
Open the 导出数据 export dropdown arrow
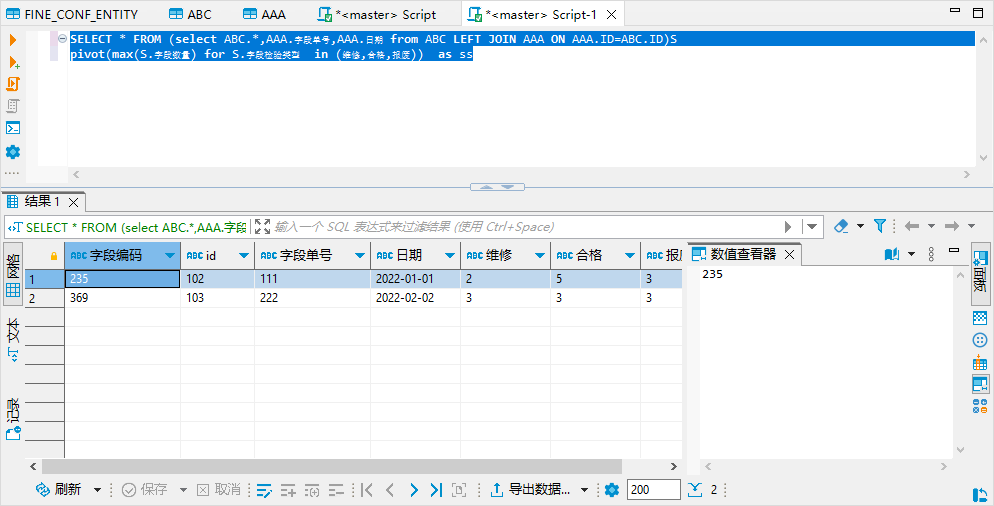click(x=584, y=490)
